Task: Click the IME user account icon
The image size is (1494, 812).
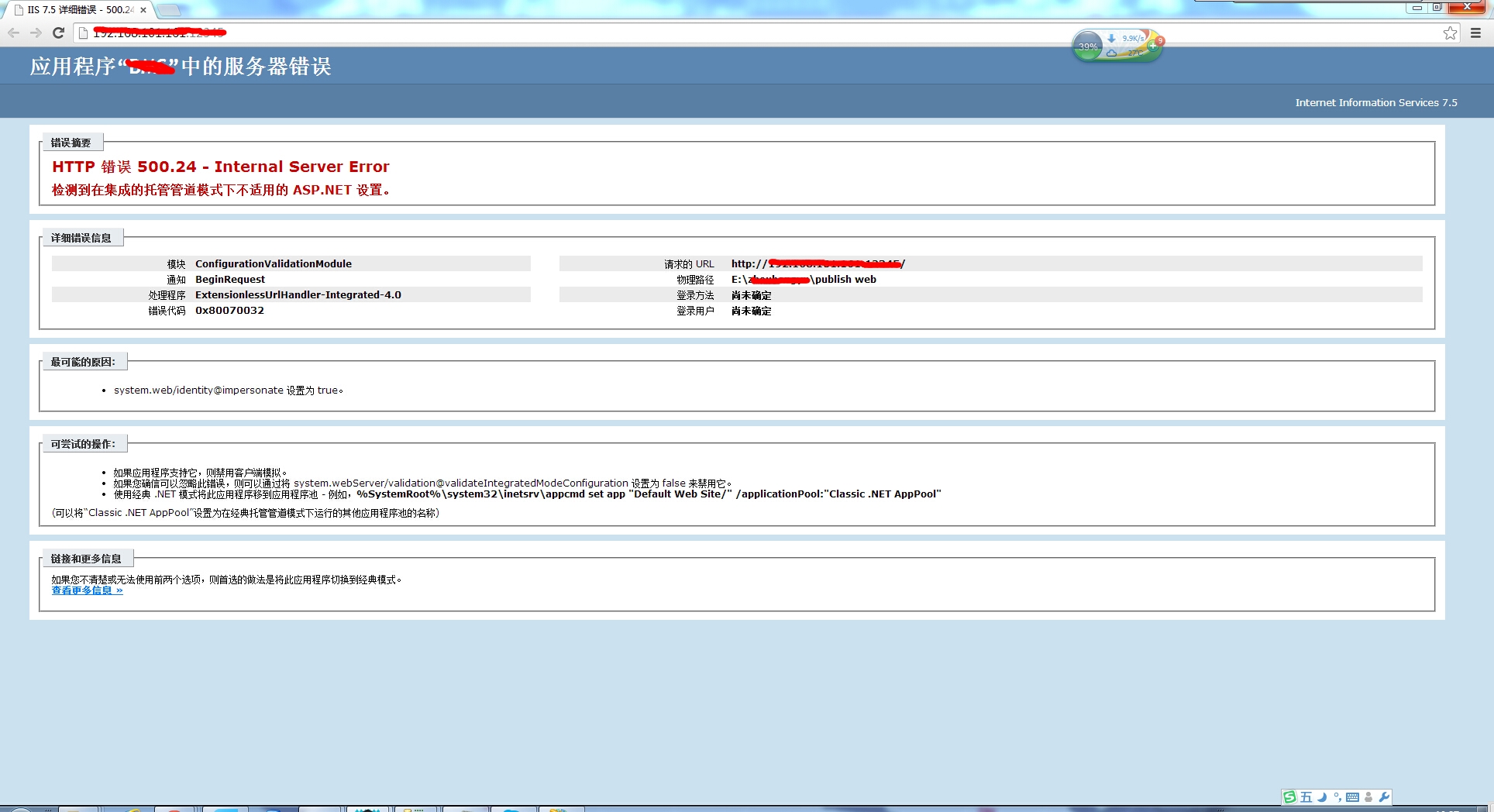Action: point(1368,797)
